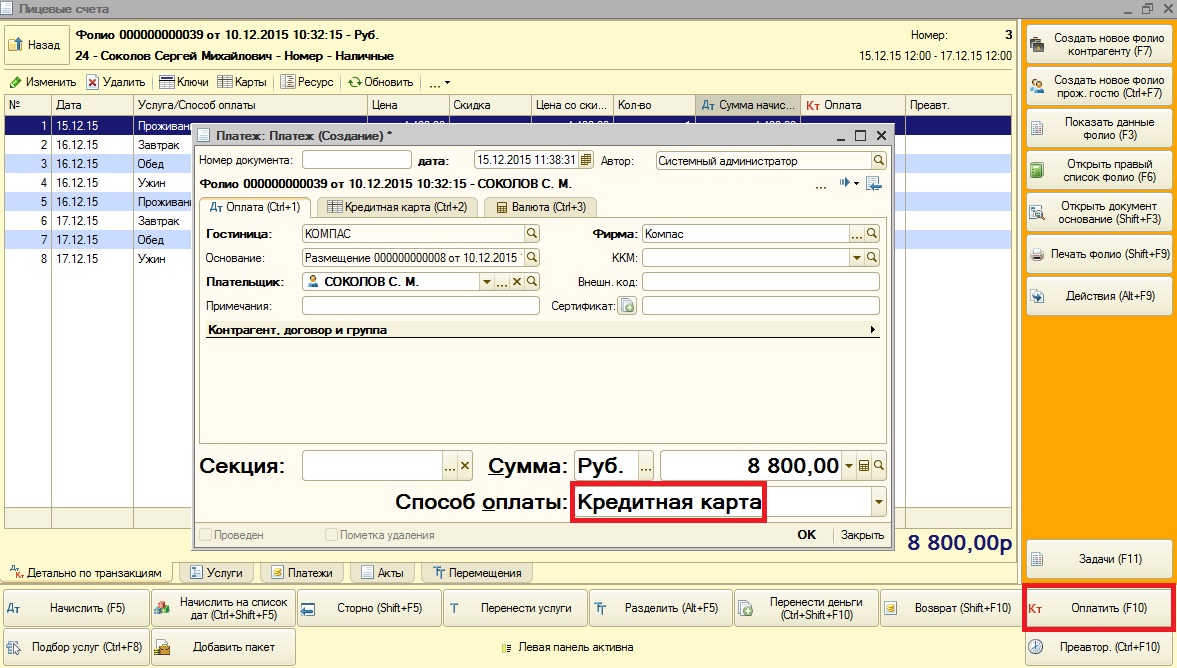Toggle the Пометка удаления checkbox
Viewport: 1177px width, 668px height.
(331, 535)
